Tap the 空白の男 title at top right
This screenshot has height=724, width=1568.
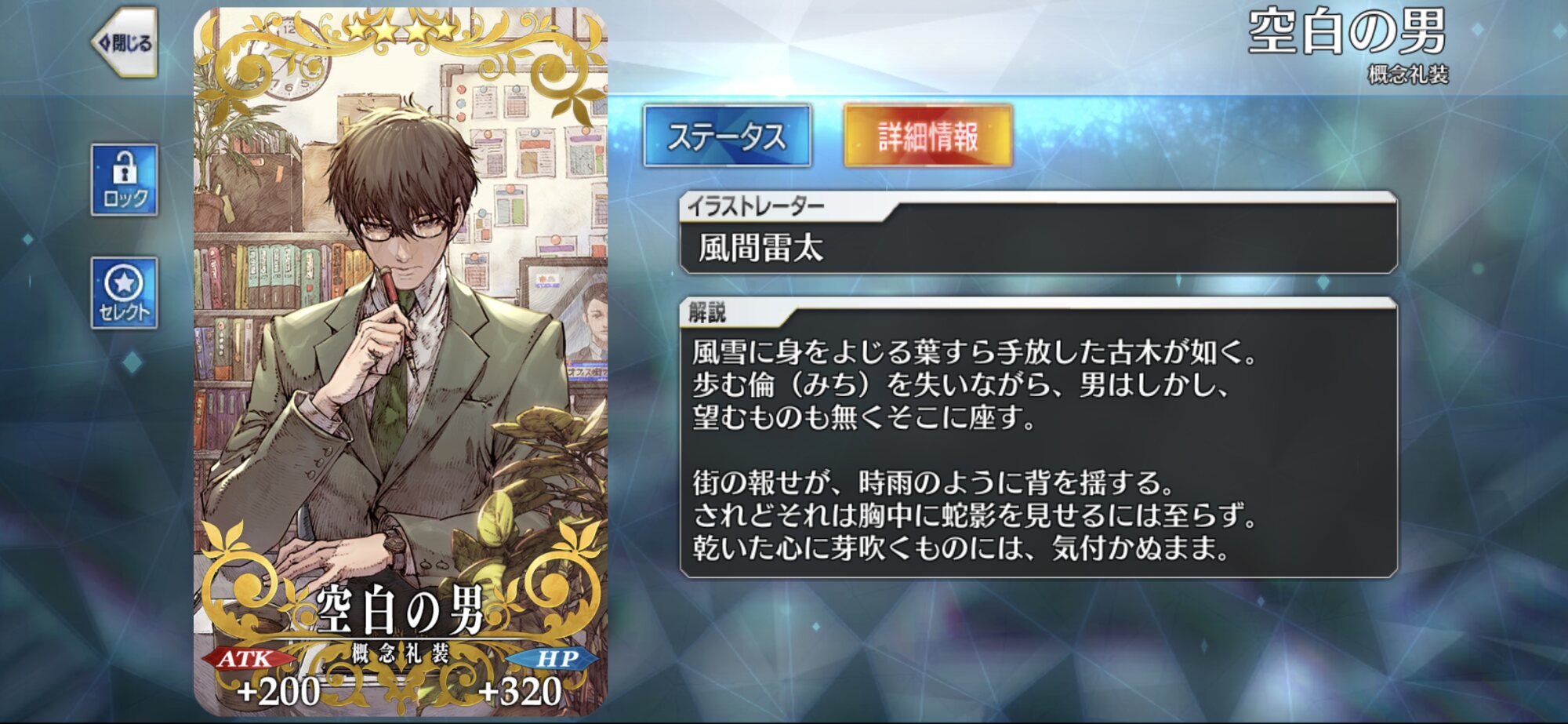[x=1347, y=33]
